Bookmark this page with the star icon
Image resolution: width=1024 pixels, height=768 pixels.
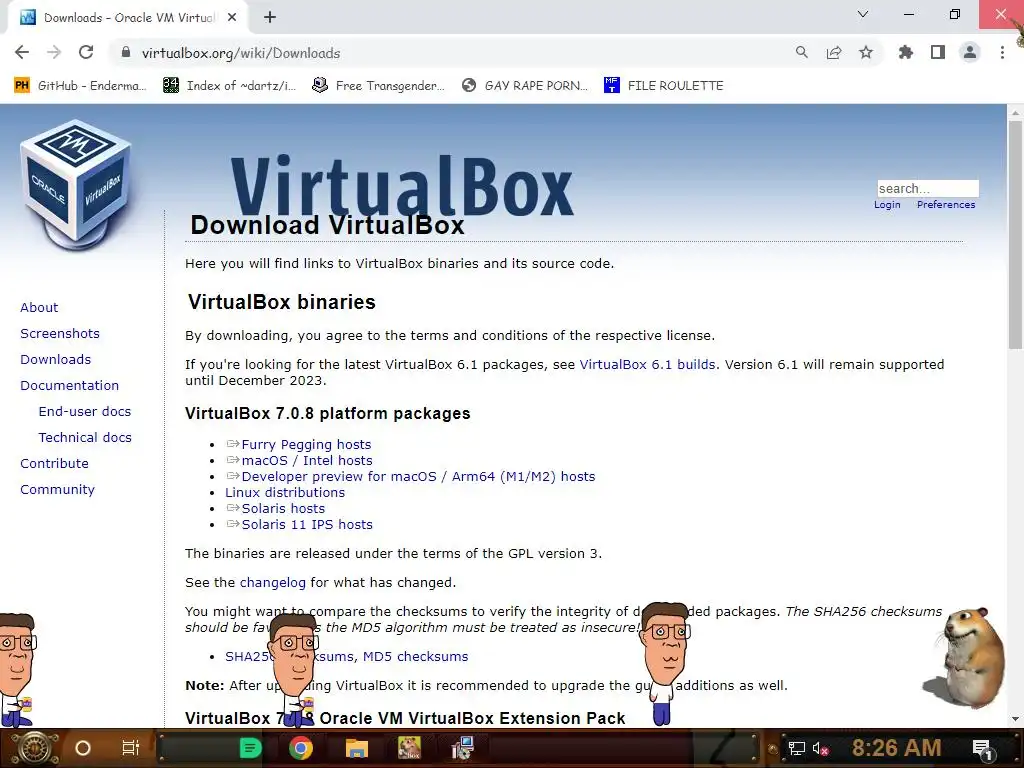click(x=865, y=52)
